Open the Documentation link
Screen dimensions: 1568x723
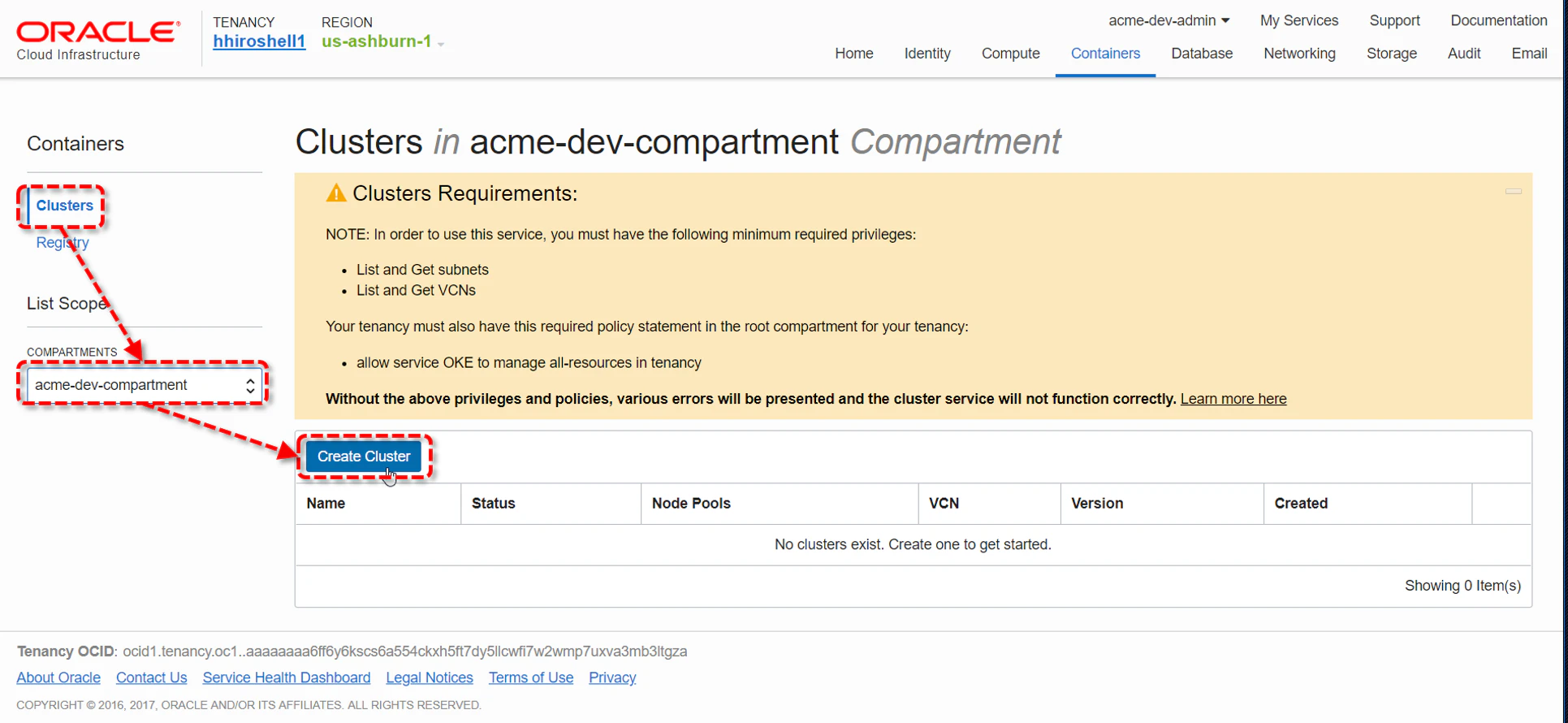coord(1498,20)
